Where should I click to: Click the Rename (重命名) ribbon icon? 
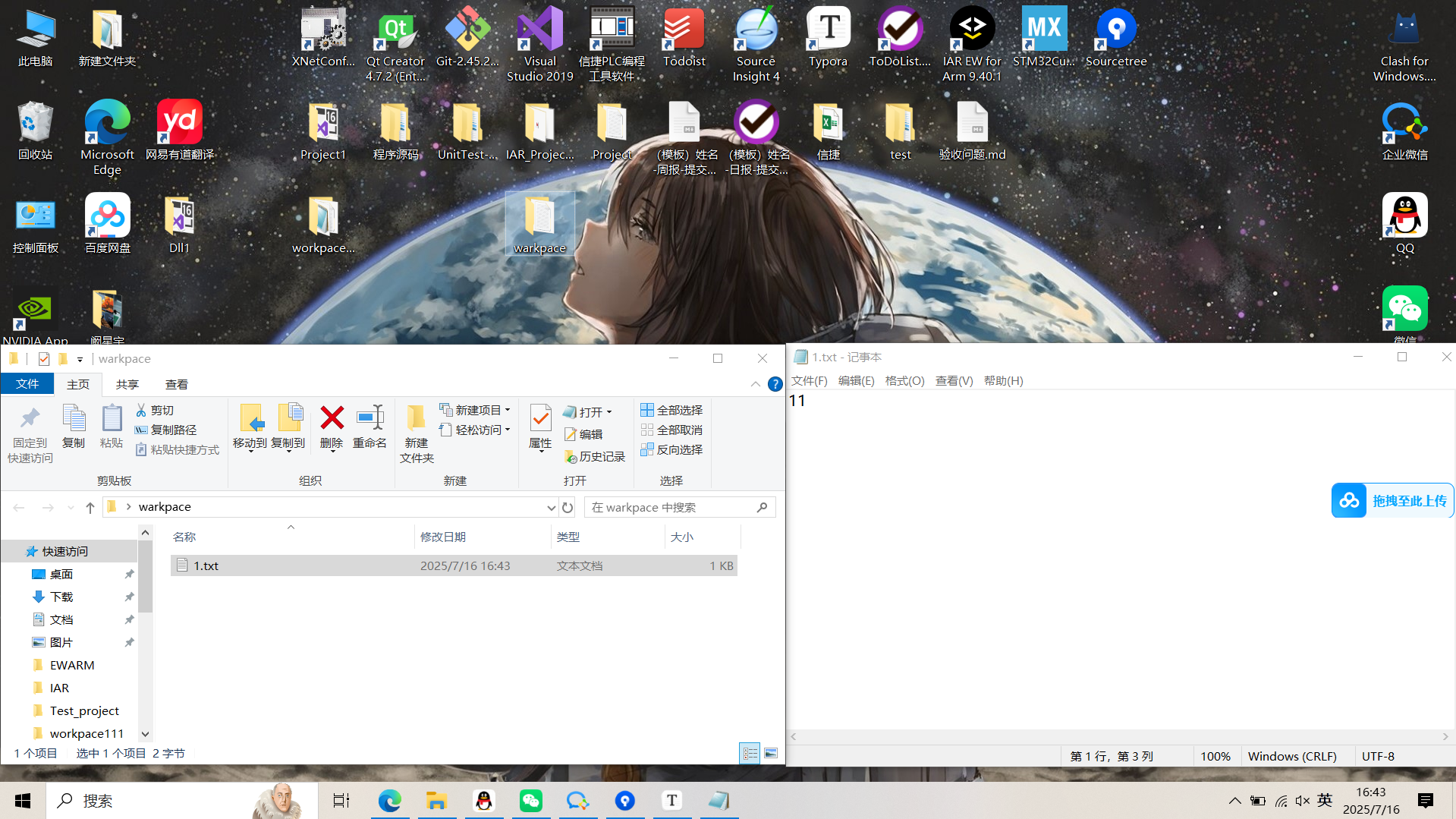370,426
